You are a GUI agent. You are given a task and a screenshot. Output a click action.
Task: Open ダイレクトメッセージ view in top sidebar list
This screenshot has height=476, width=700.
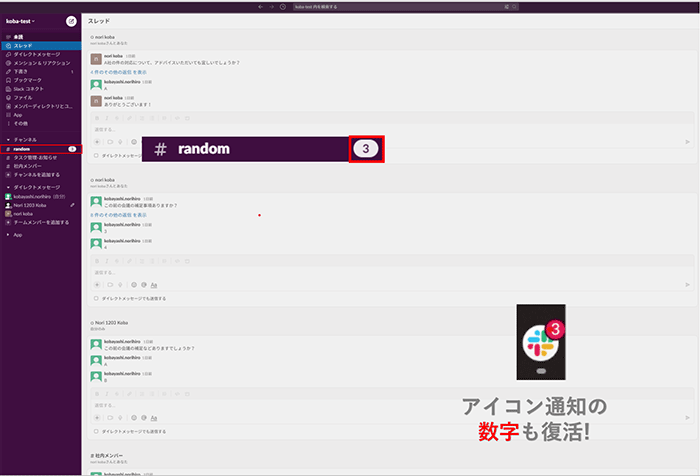click(x=41, y=54)
